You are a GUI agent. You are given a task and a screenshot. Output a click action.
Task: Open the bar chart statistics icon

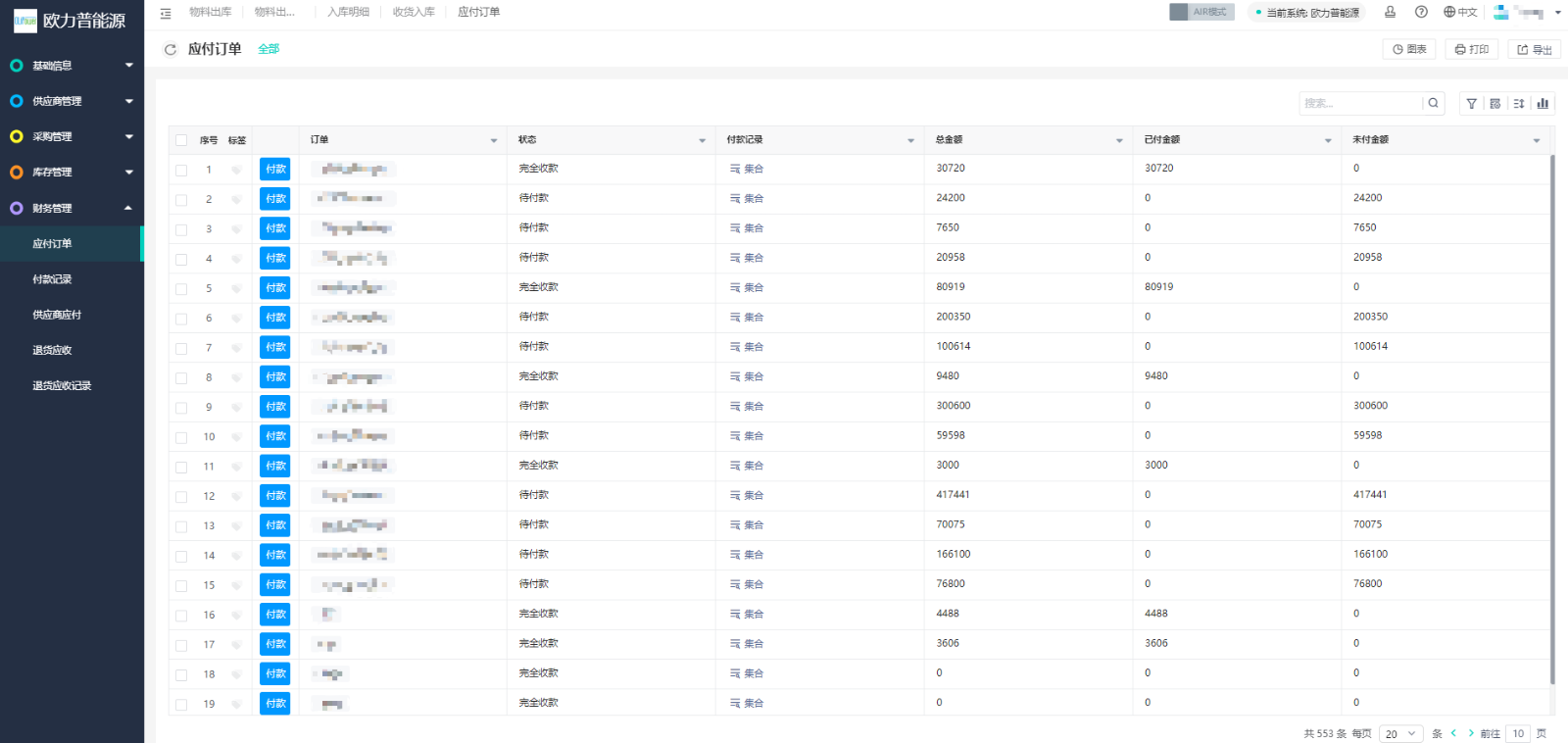point(1543,103)
